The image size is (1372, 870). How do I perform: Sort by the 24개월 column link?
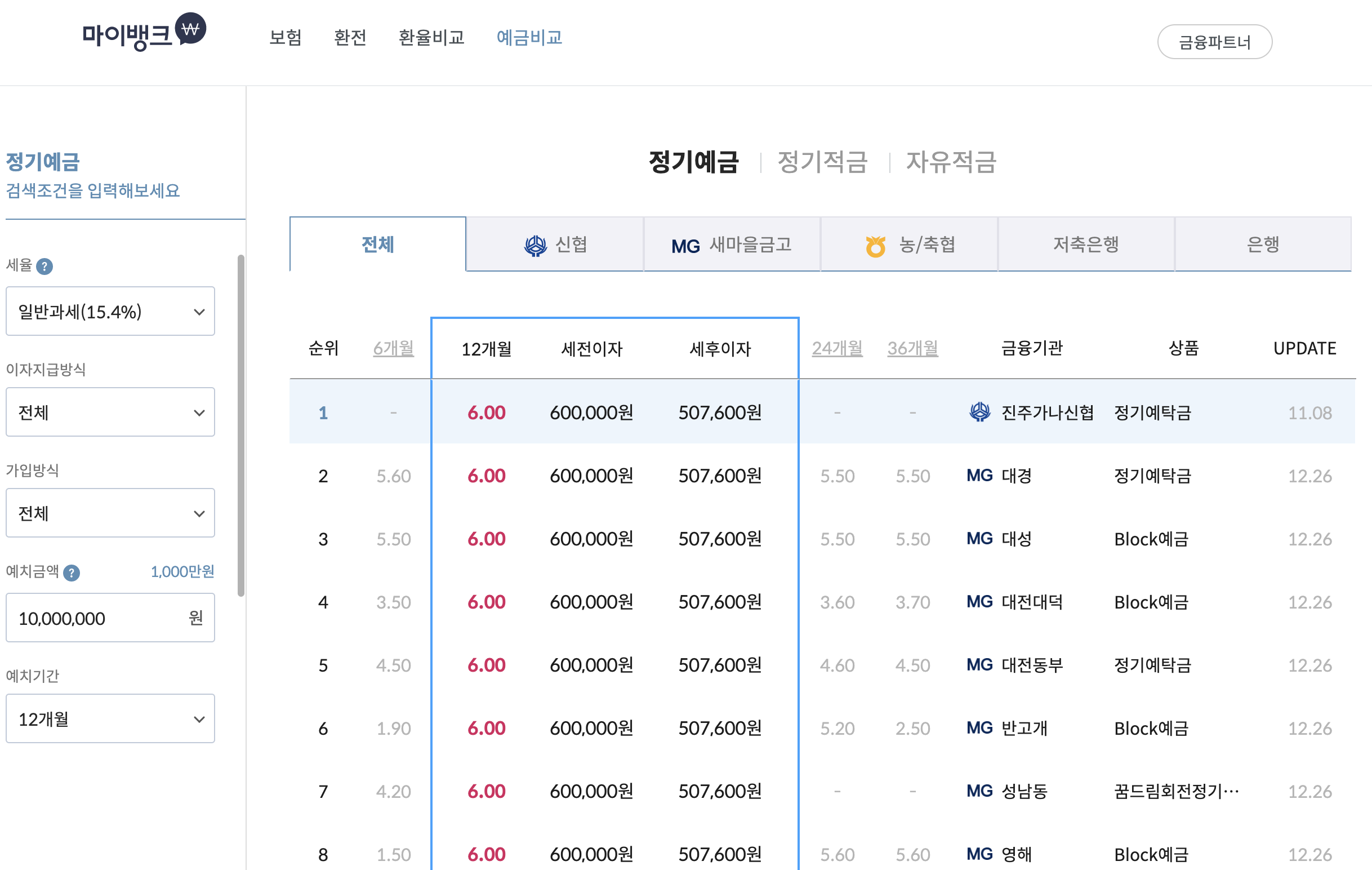(x=836, y=348)
